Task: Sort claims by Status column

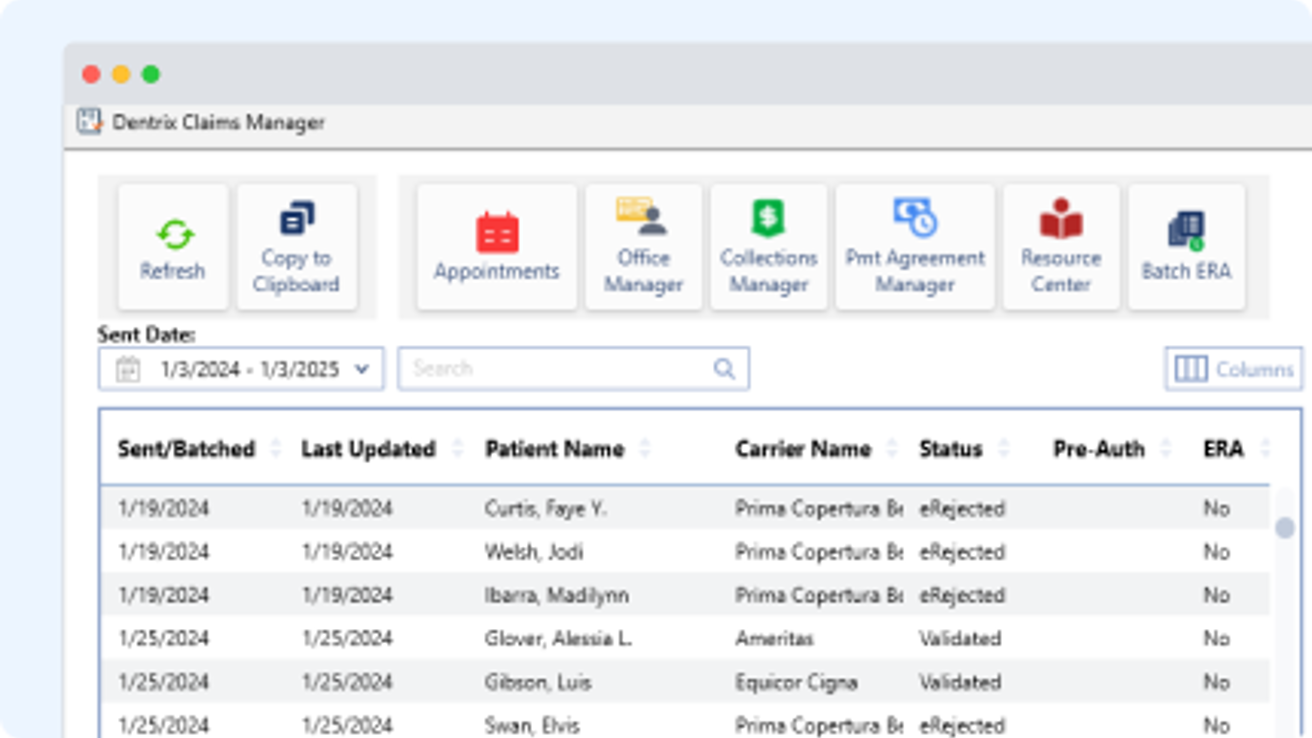Action: click(950, 449)
